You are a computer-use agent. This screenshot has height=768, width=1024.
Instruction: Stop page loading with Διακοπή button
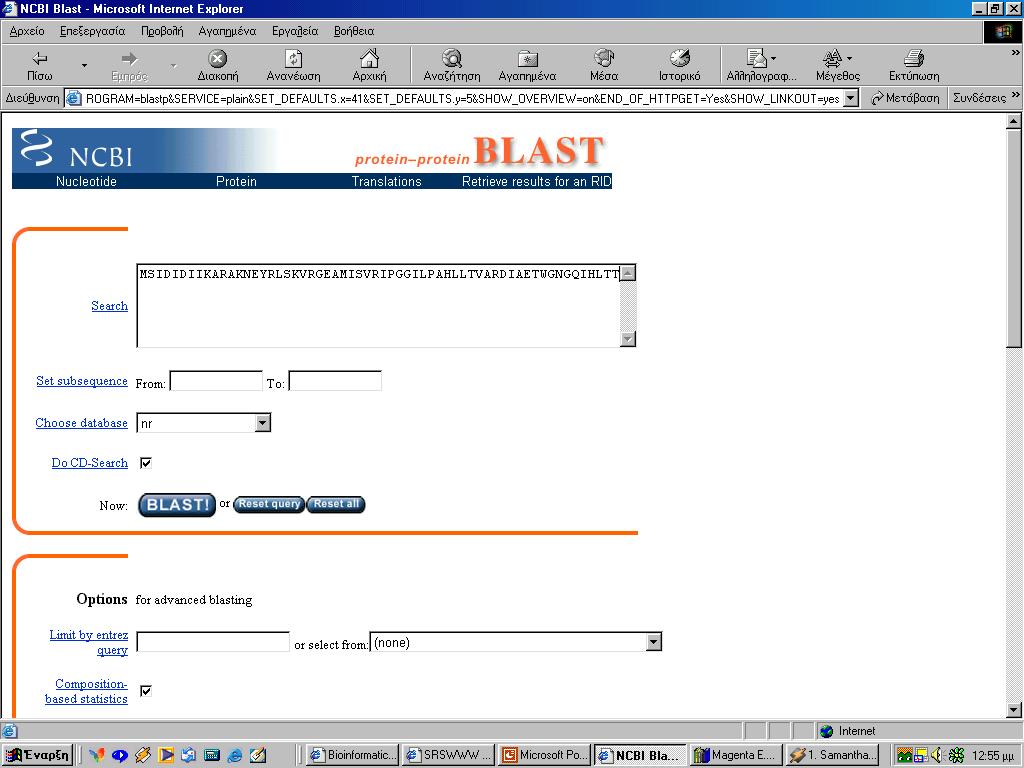click(217, 65)
